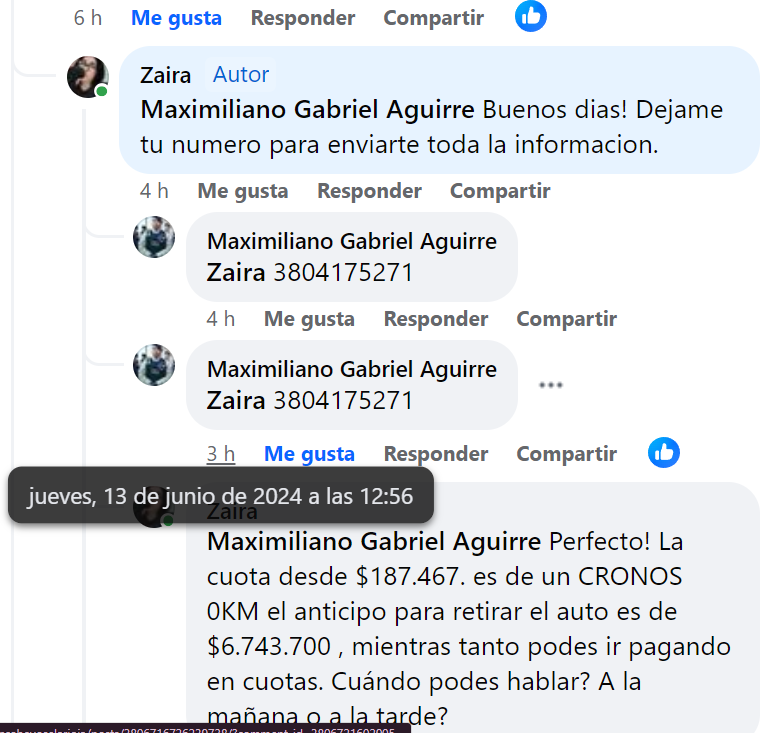
Task: Unlike the 3 h comment via Me gusta
Action: [309, 454]
